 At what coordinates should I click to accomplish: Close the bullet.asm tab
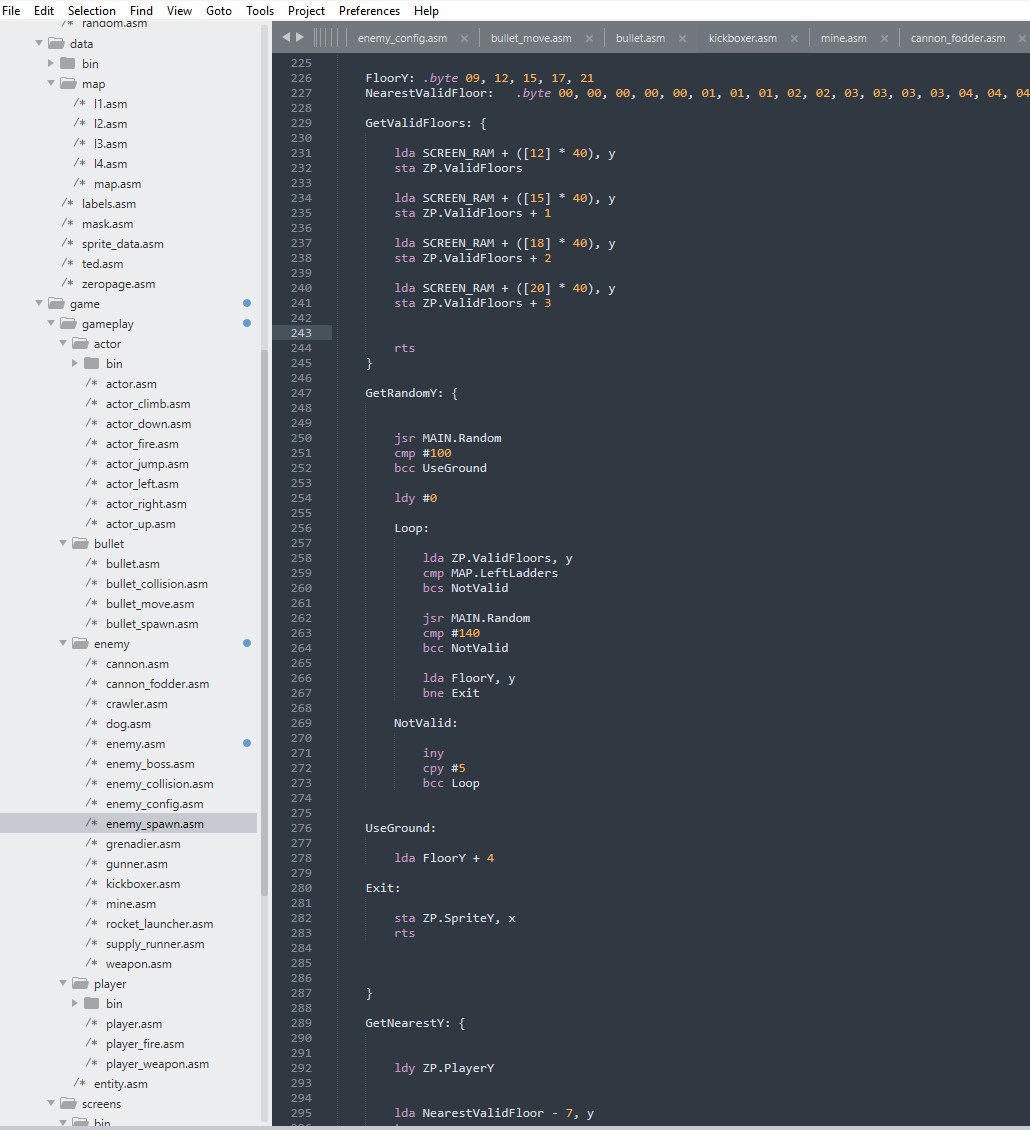click(x=683, y=39)
